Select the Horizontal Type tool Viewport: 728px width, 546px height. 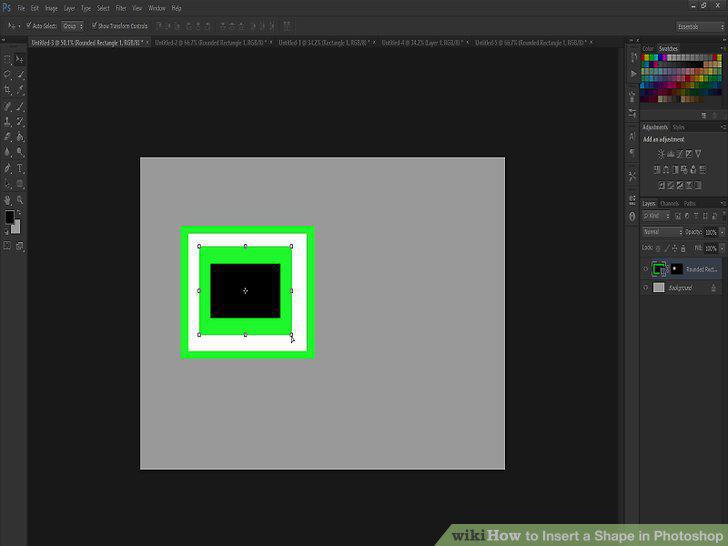[20, 169]
